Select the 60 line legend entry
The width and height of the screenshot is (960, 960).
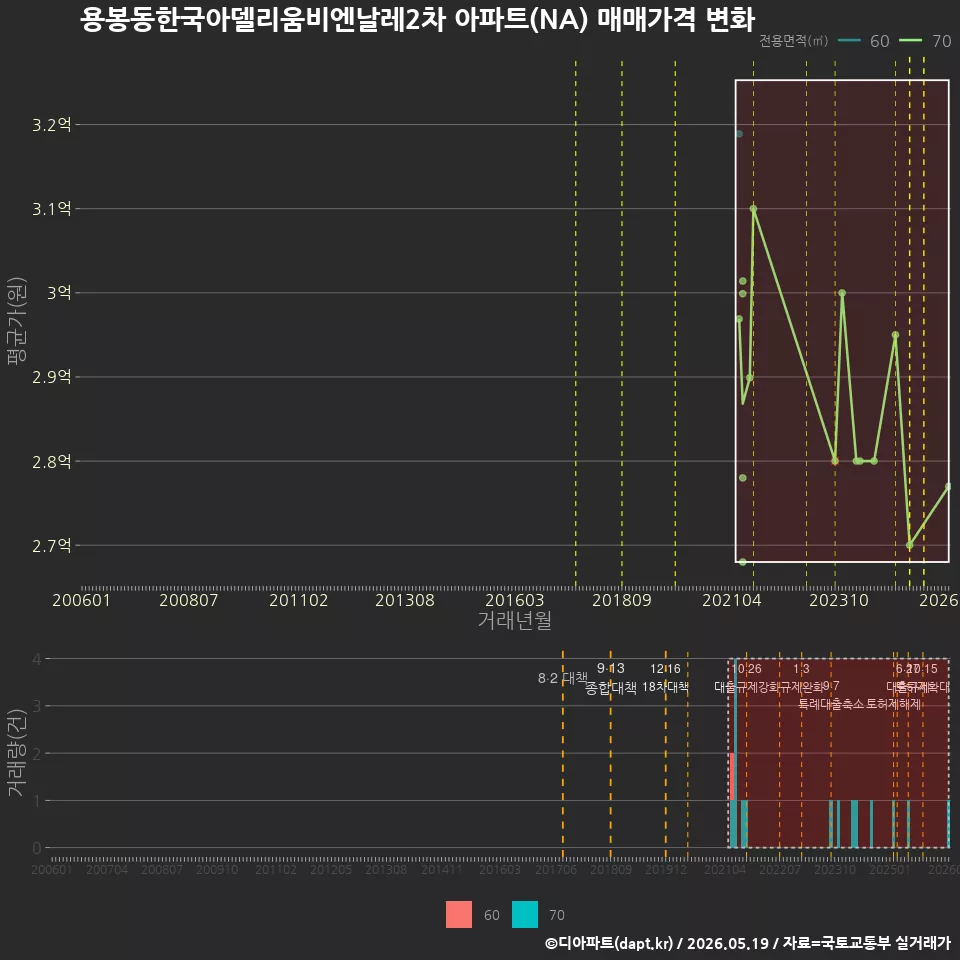(x=863, y=41)
